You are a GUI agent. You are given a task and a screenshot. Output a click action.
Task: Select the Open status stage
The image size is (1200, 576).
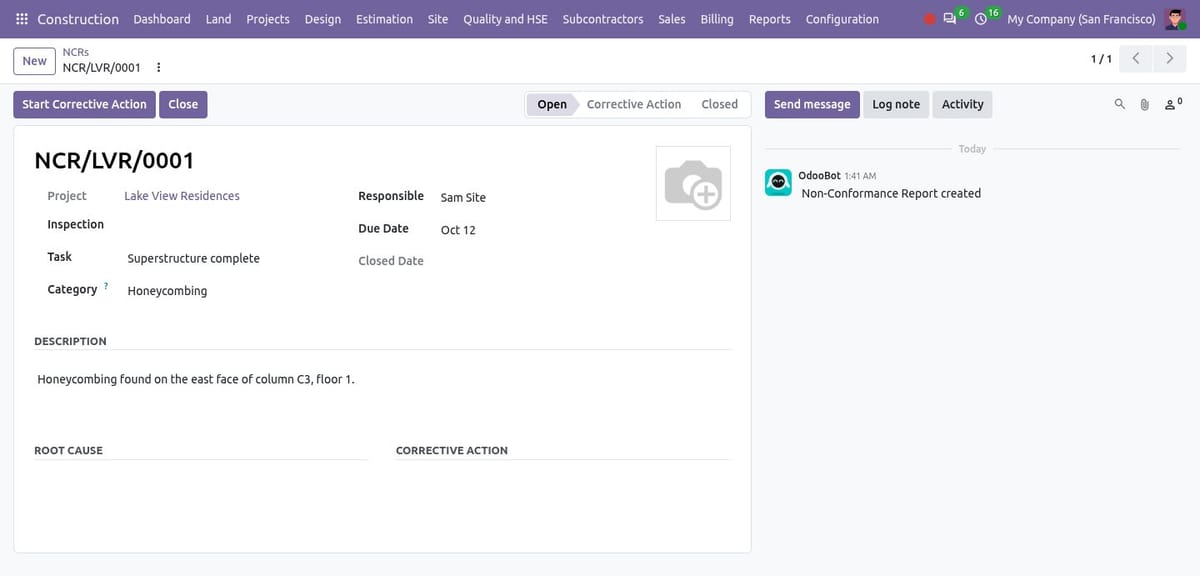(552, 104)
